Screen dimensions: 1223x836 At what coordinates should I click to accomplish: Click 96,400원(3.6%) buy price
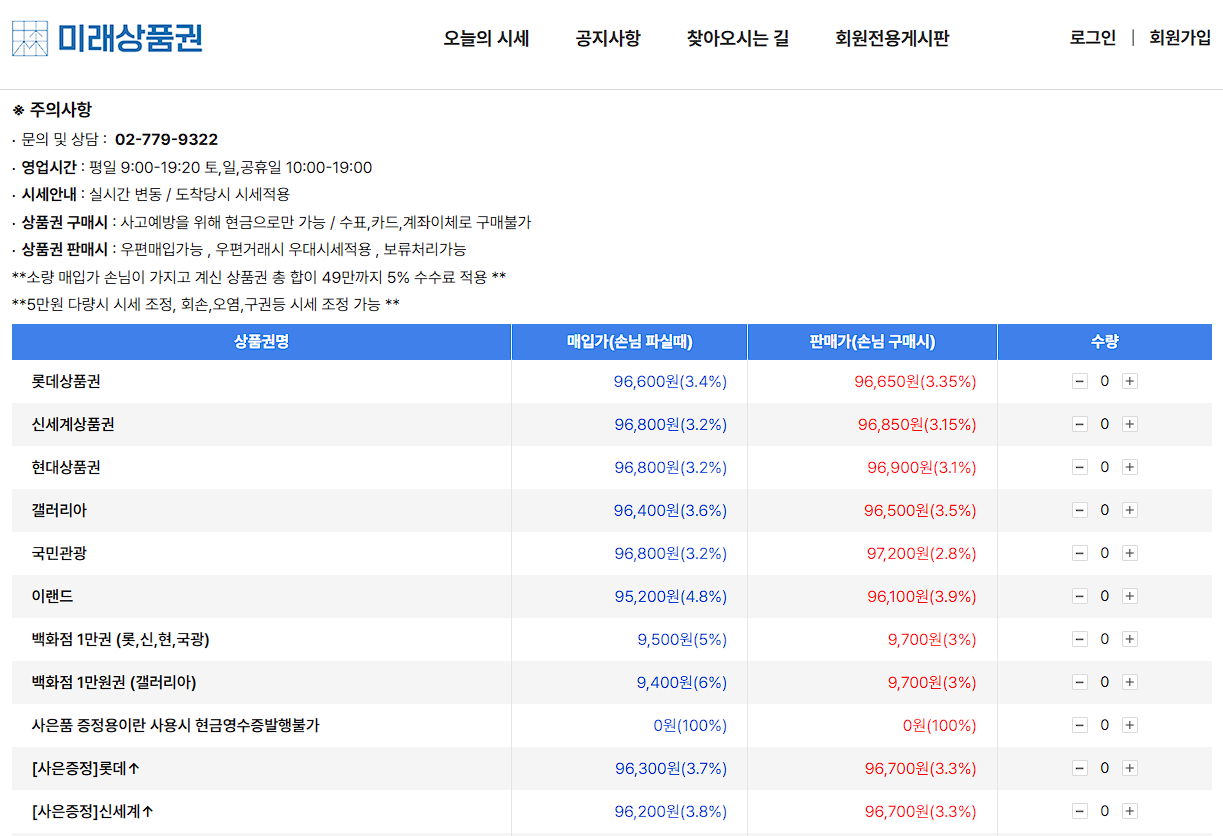[x=670, y=510]
